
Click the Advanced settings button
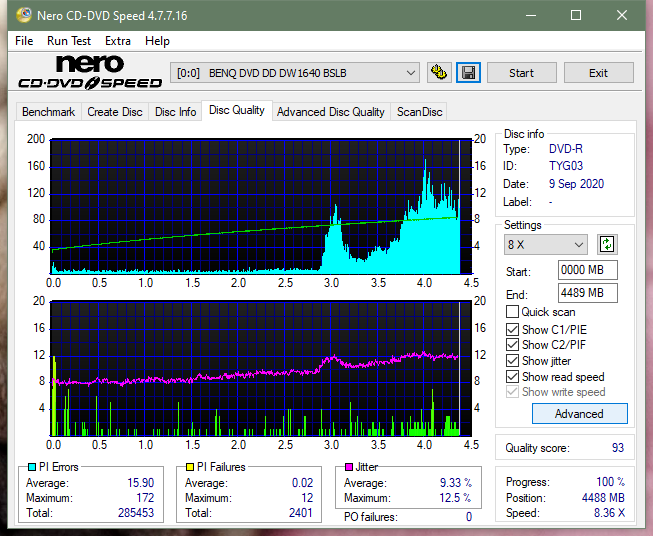579,414
